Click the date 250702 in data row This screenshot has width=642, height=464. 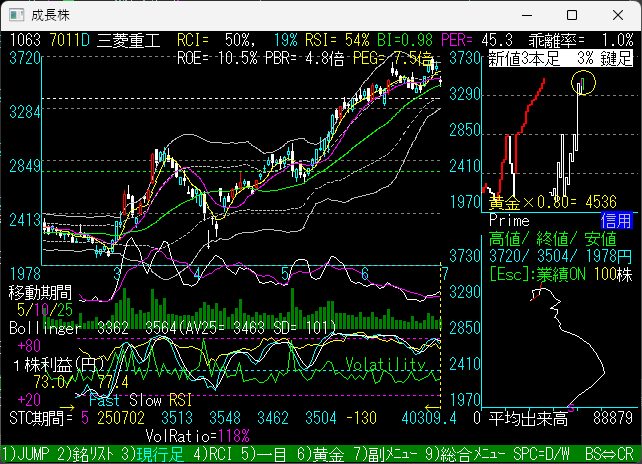click(x=121, y=419)
